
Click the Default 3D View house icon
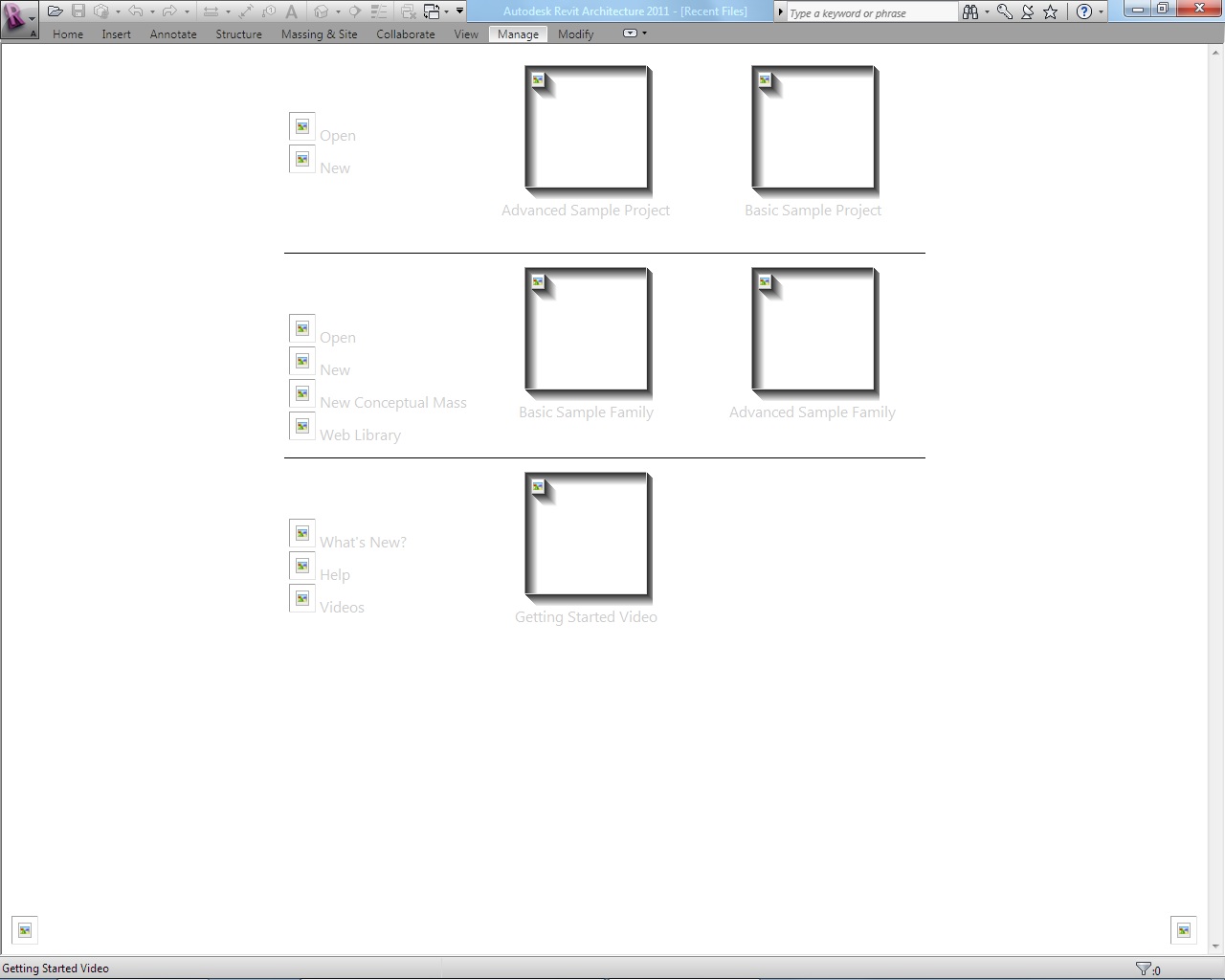click(322, 11)
